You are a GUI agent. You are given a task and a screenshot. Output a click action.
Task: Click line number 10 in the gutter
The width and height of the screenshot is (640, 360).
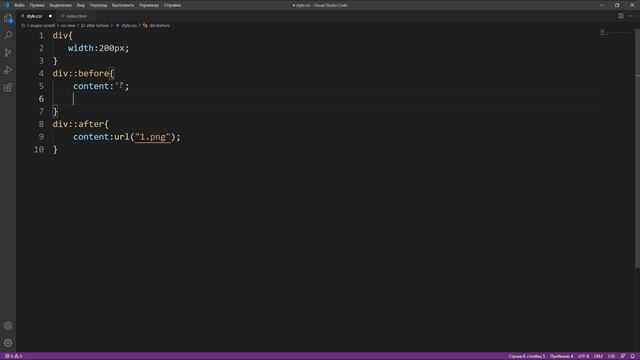[39, 149]
